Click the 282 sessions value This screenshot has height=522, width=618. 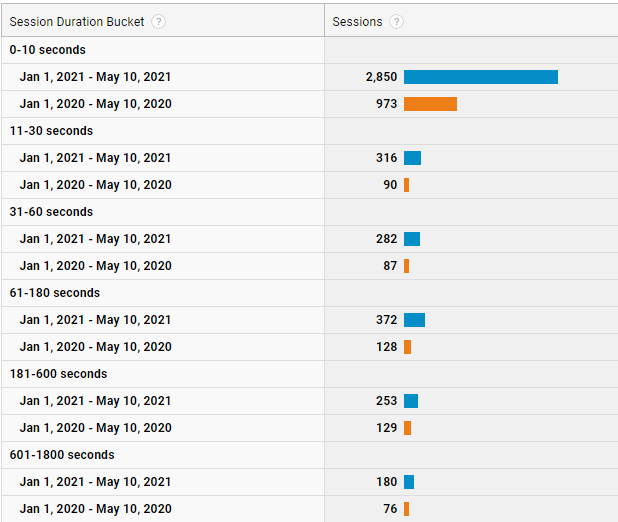[x=385, y=239]
